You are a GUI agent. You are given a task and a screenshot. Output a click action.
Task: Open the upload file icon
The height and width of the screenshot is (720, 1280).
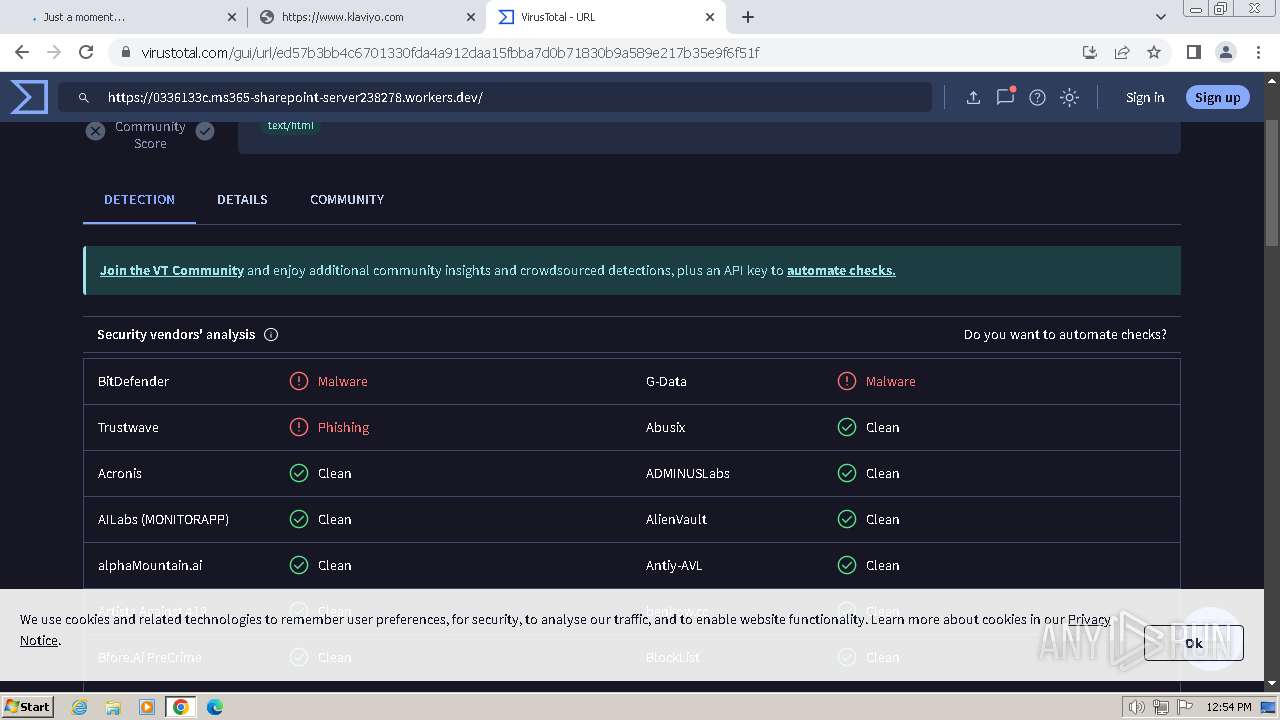[x=973, y=97]
